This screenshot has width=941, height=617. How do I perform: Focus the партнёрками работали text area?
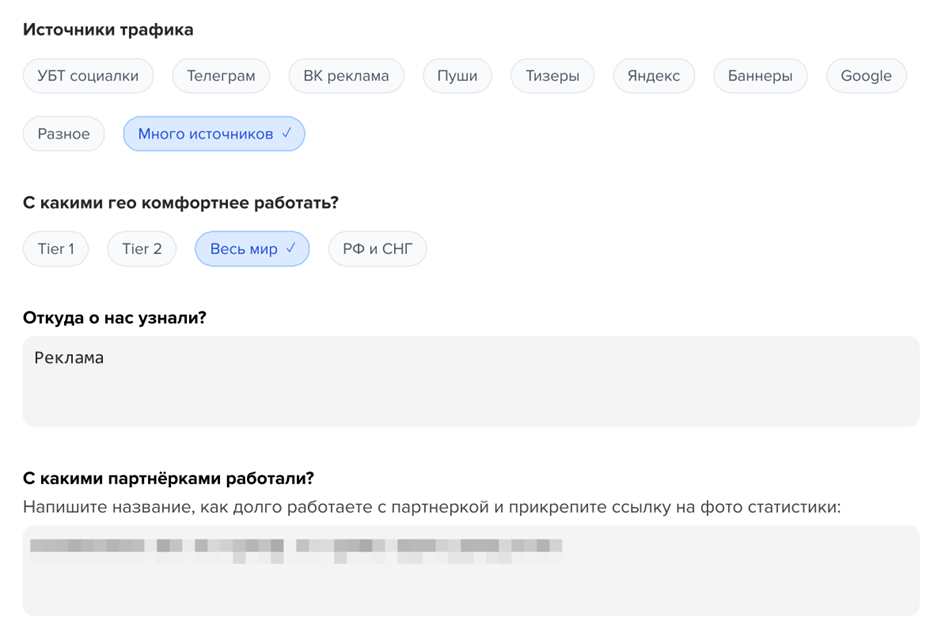tap(471, 570)
